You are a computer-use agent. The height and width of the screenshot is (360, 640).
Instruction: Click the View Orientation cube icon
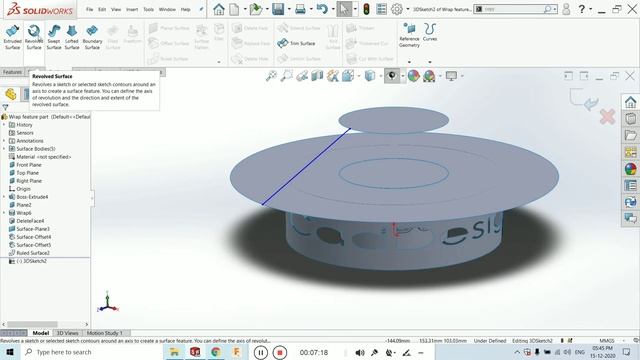click(348, 76)
